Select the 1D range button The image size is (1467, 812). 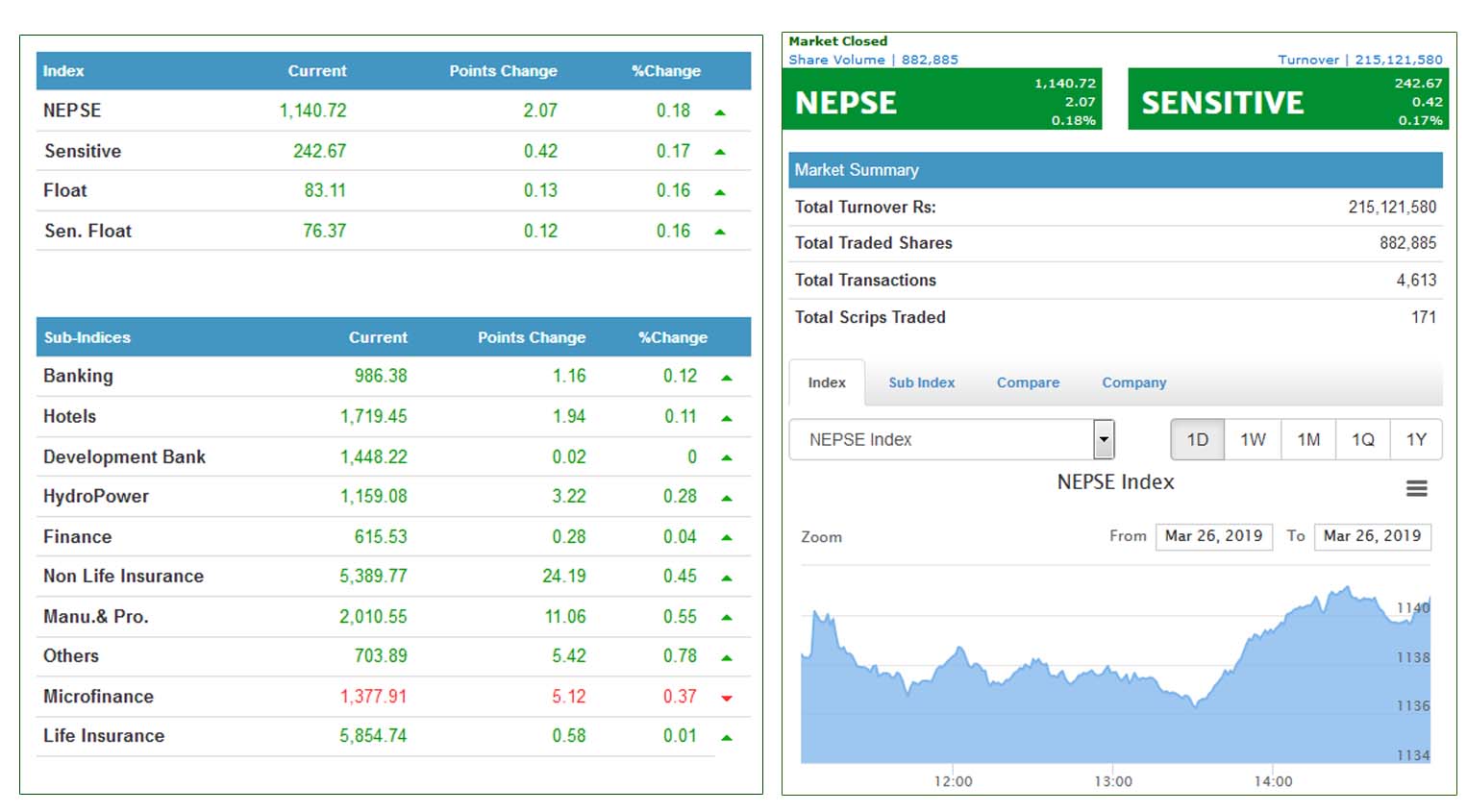click(1197, 439)
